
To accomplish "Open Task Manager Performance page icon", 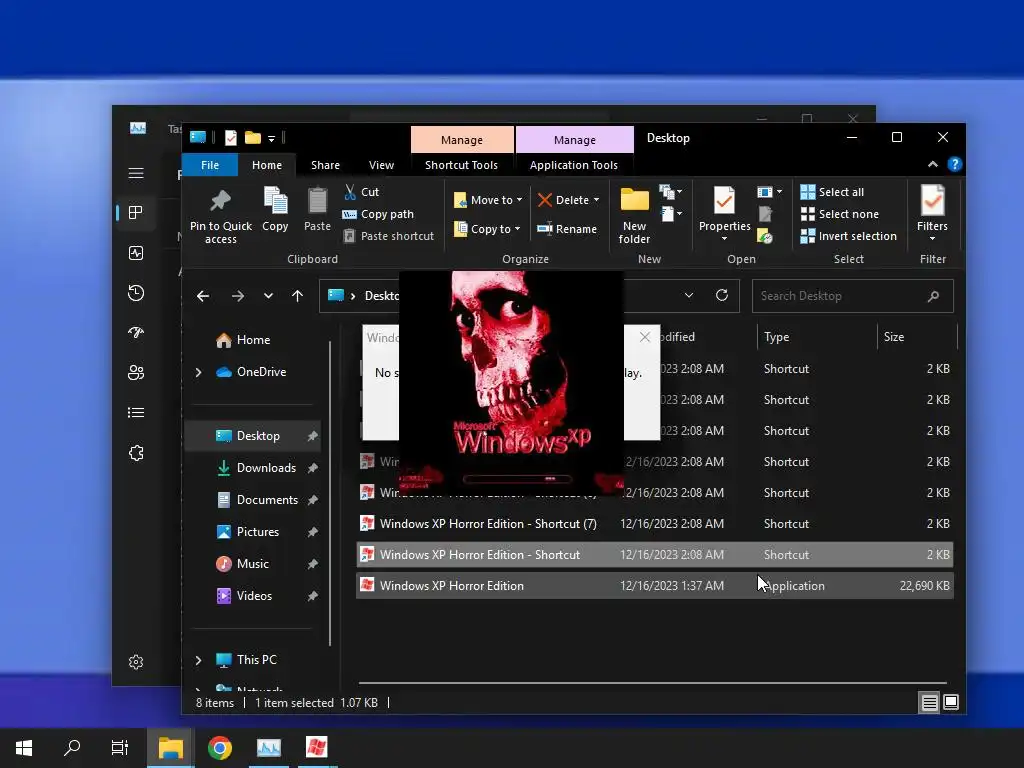I will (136, 253).
